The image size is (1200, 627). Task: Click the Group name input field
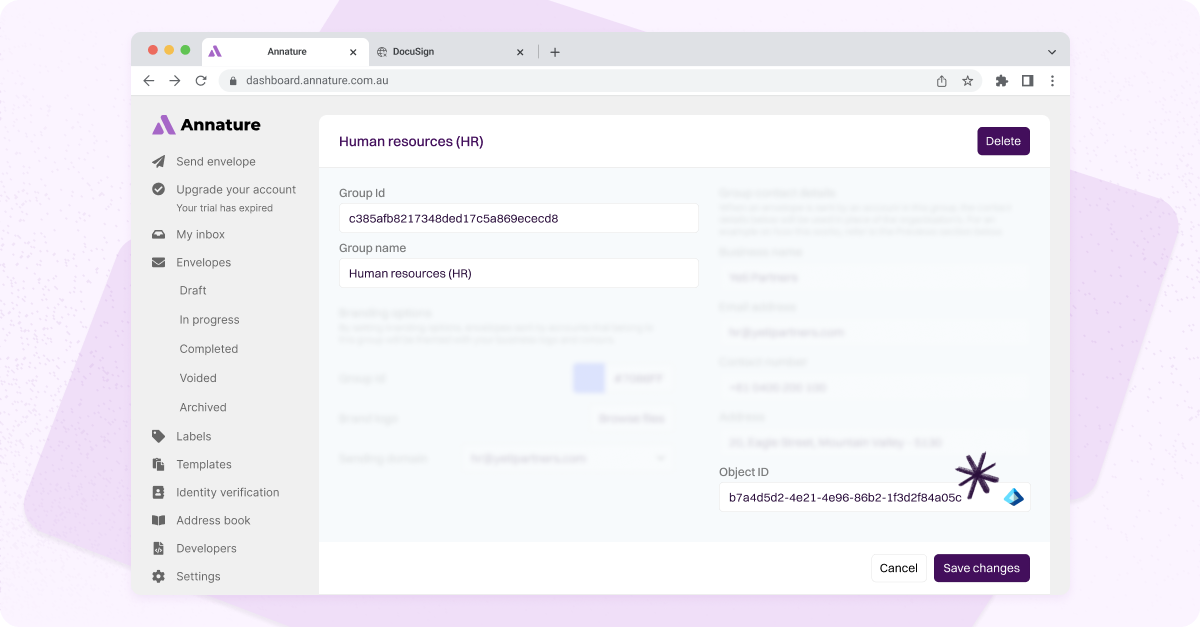518,273
